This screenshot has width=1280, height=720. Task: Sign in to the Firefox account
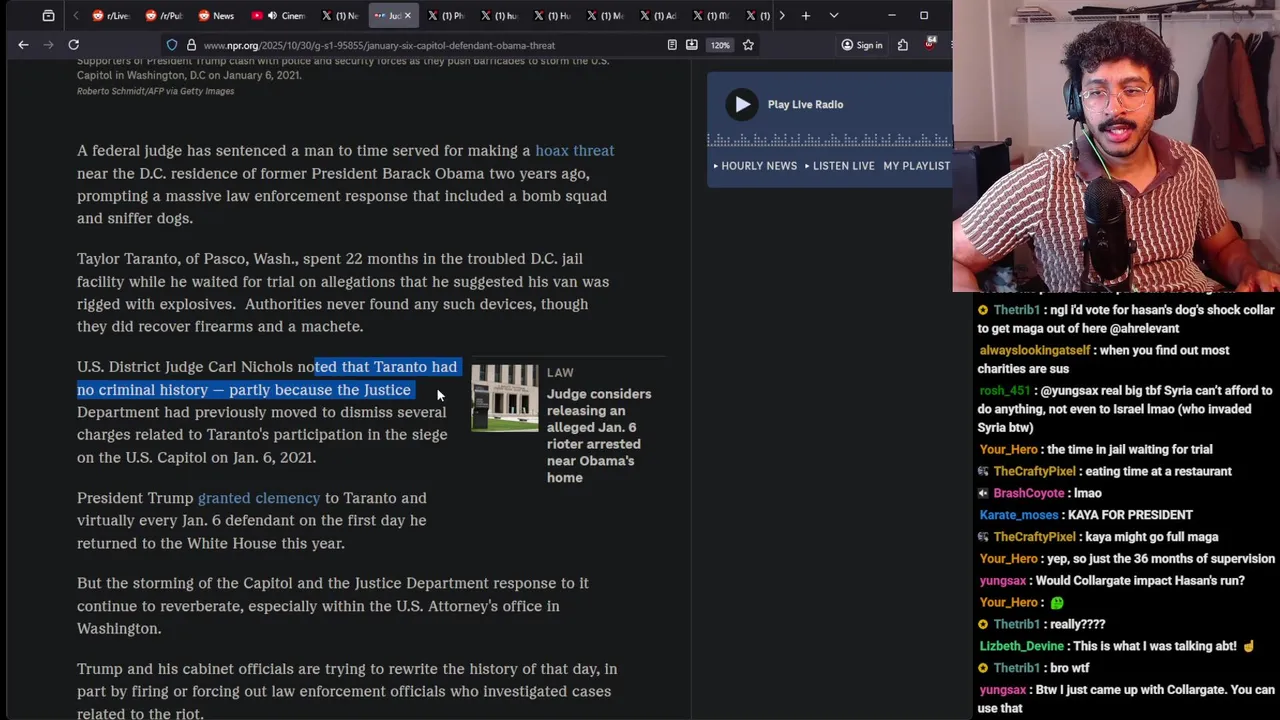pos(862,45)
